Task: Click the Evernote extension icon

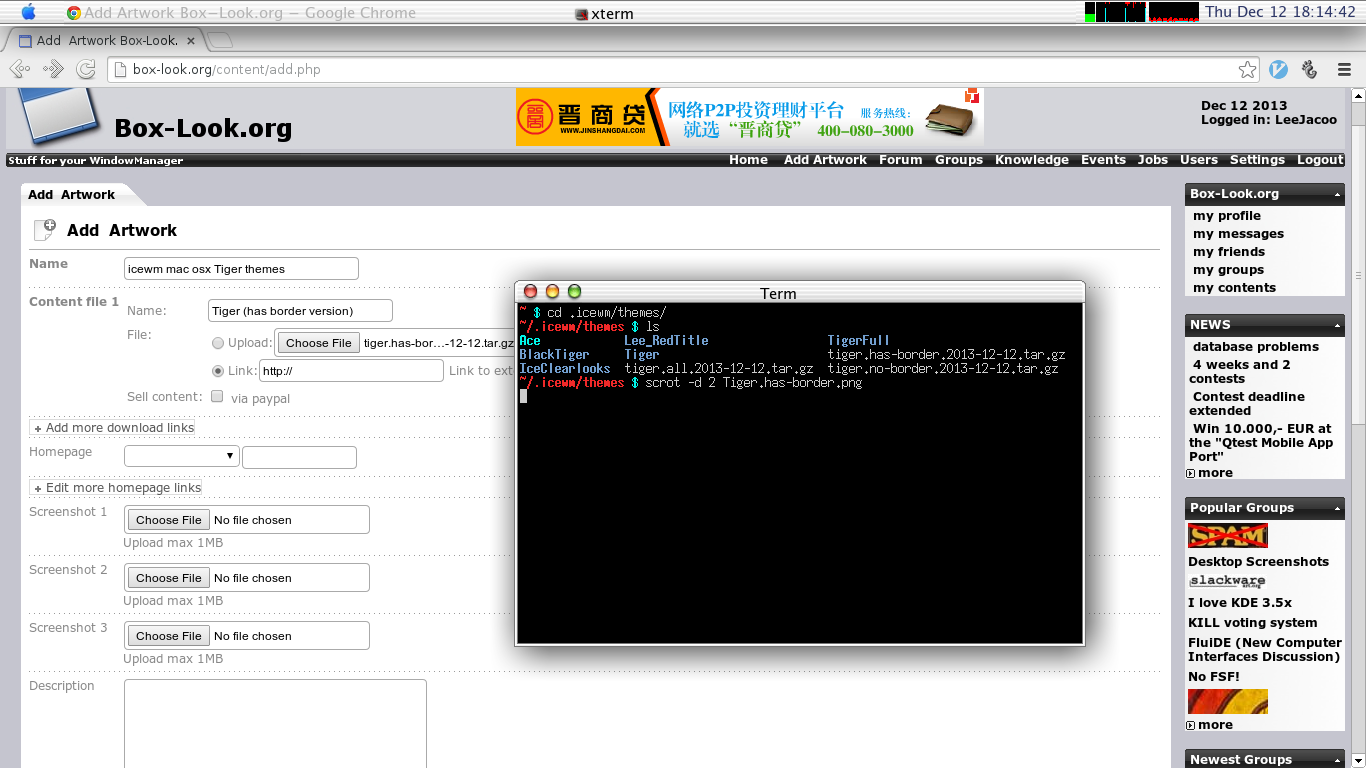Action: click(x=1310, y=69)
